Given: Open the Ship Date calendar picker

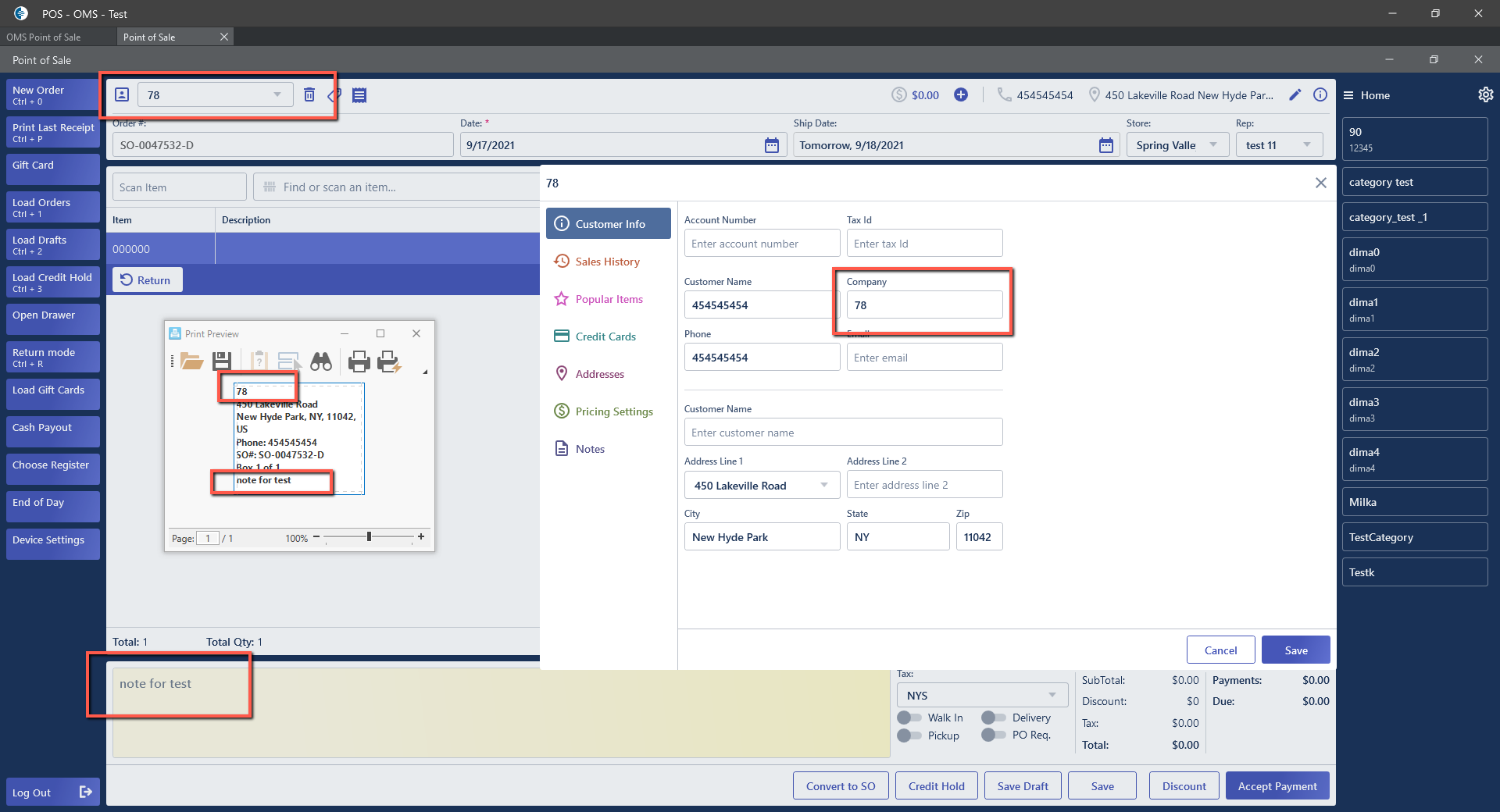Looking at the screenshot, I should 1105,145.
